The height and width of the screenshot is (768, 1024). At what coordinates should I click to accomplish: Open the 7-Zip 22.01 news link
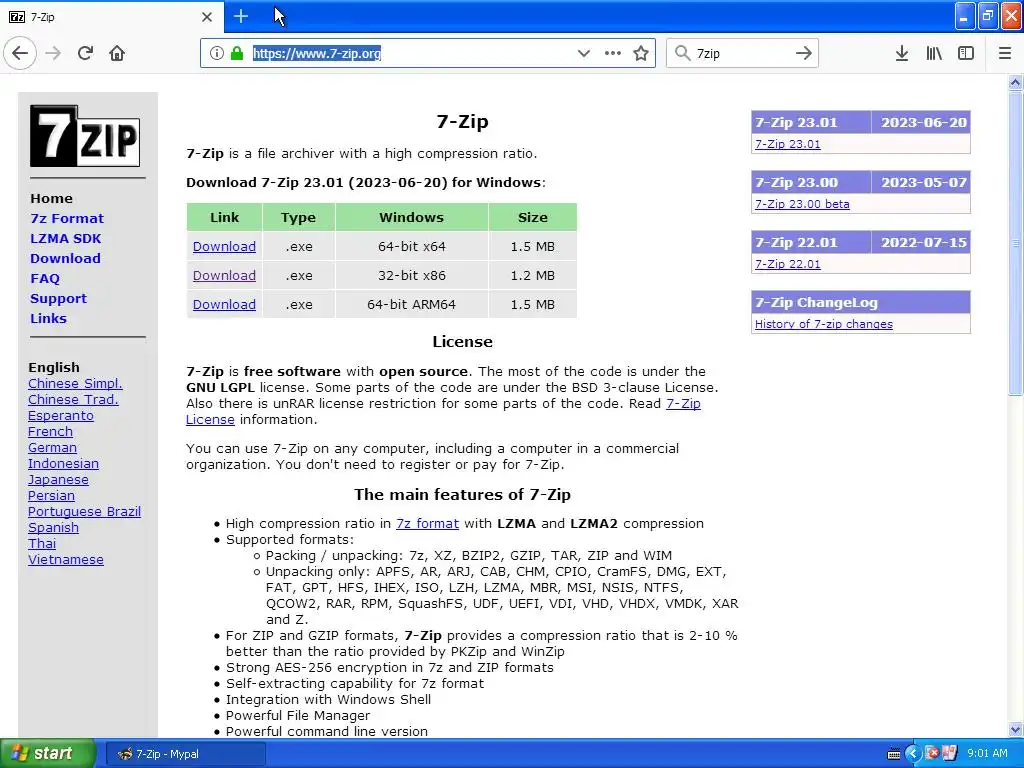pos(788,264)
